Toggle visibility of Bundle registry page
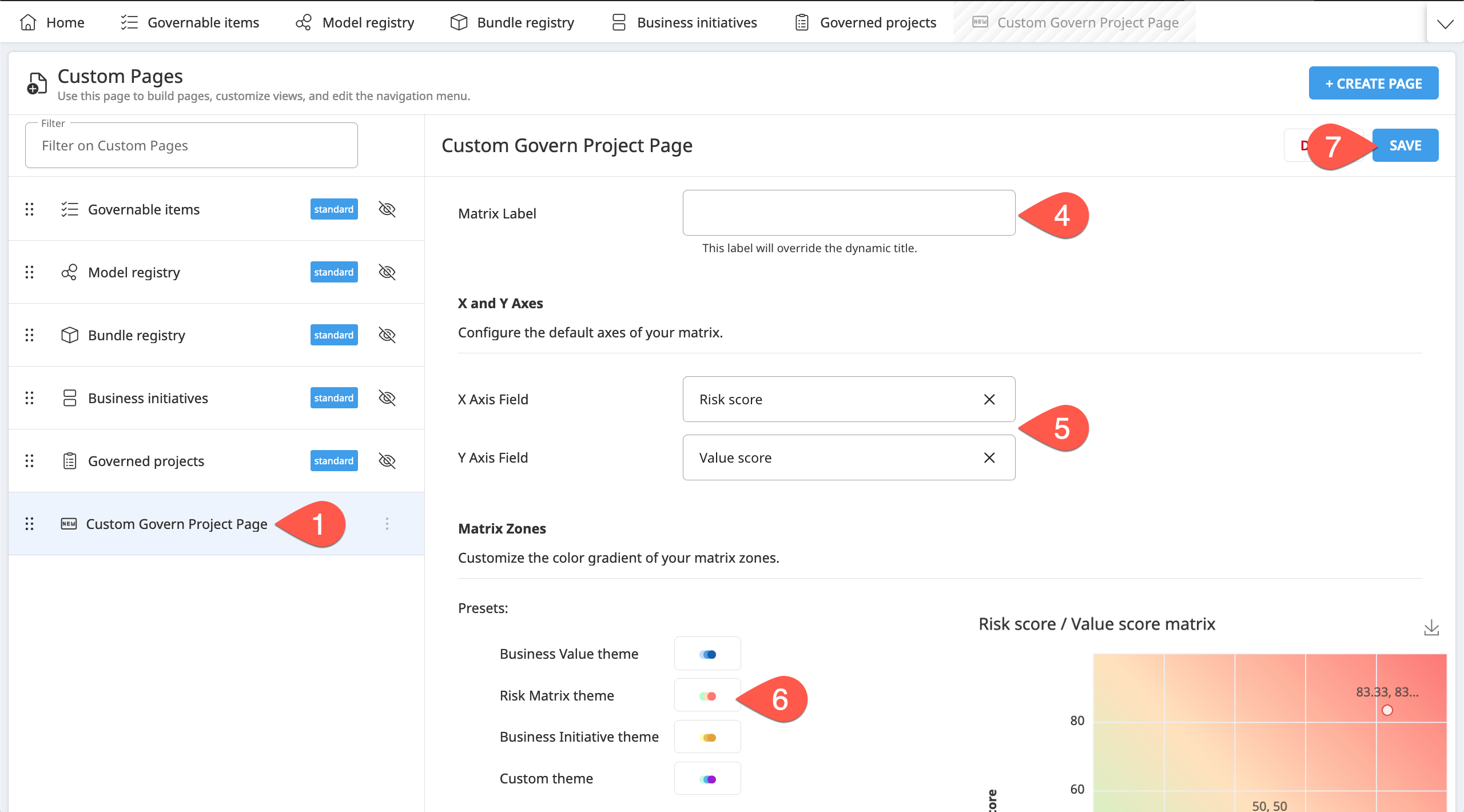 pyautogui.click(x=387, y=335)
